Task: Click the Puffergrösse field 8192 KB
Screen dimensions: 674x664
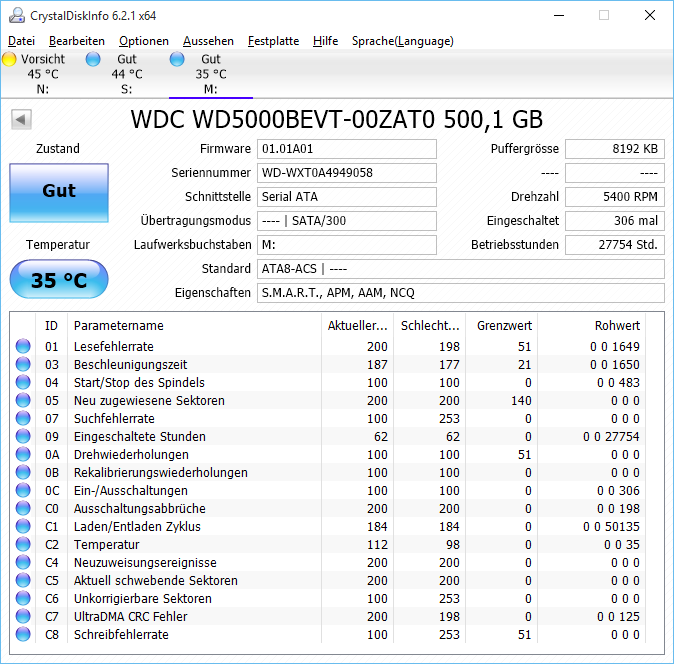Action: pyautogui.click(x=615, y=149)
